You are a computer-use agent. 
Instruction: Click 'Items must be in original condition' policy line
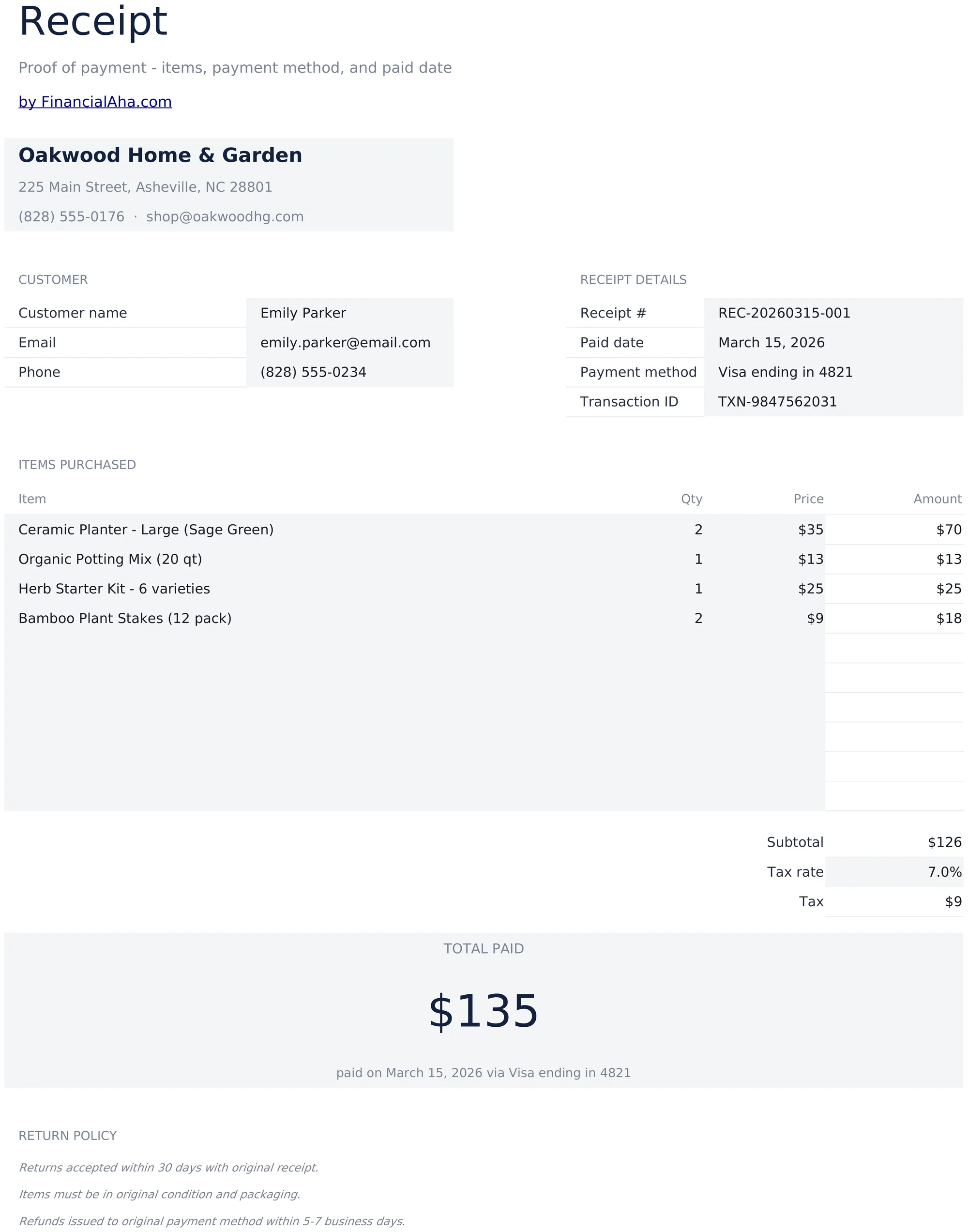159,1194
